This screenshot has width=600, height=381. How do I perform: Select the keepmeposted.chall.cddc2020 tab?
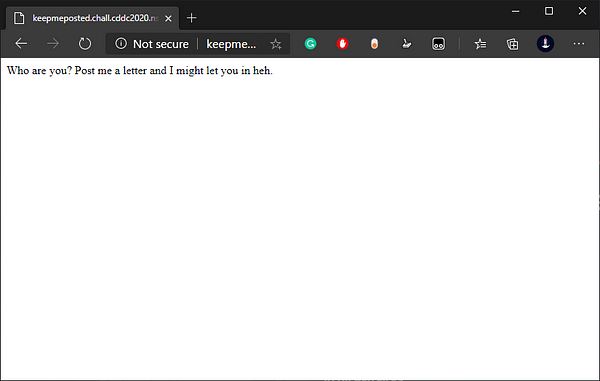pyautogui.click(x=92, y=18)
